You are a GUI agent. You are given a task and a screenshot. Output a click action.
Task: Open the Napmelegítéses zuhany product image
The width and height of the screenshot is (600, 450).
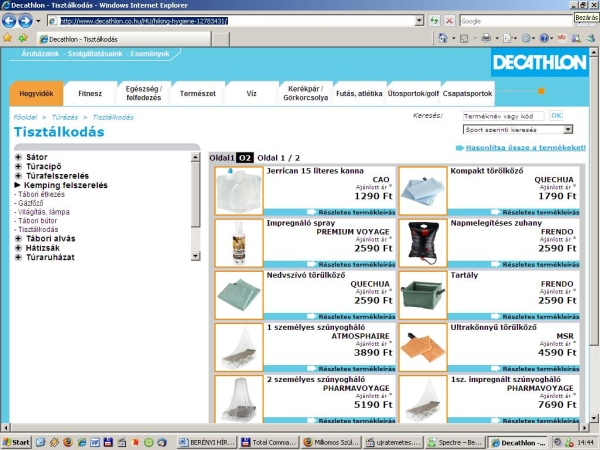[x=423, y=243]
